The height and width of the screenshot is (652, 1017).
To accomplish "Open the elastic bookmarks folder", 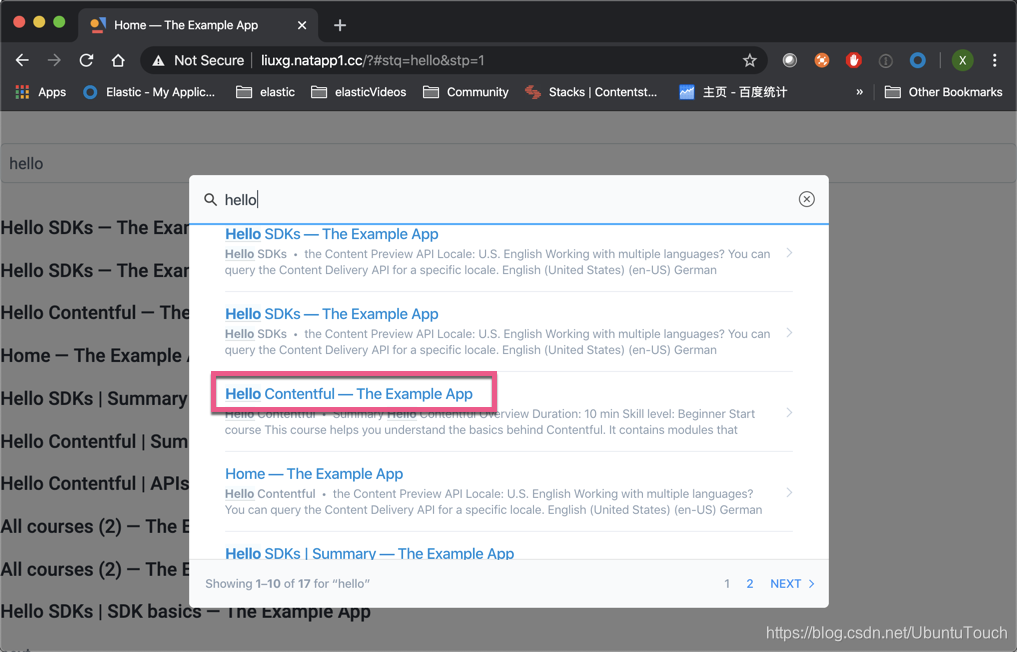I will click(x=265, y=92).
